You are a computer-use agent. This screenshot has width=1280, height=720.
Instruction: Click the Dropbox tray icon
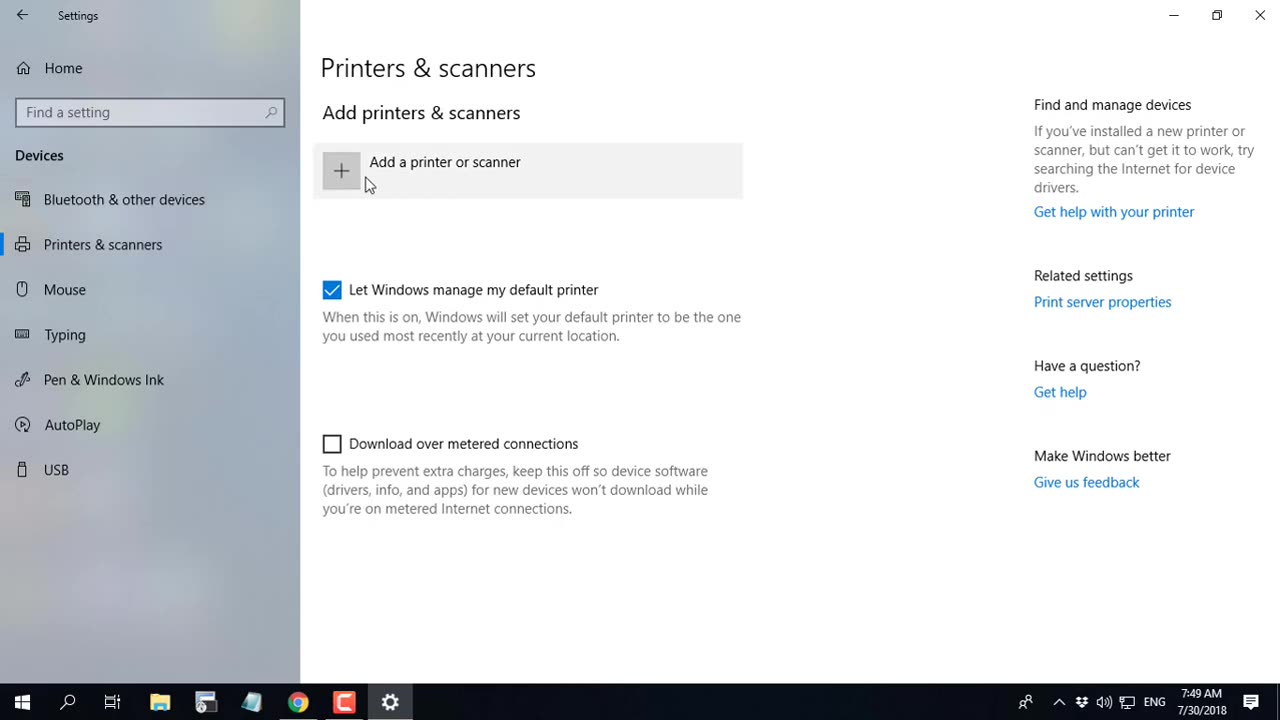pyautogui.click(x=1082, y=702)
